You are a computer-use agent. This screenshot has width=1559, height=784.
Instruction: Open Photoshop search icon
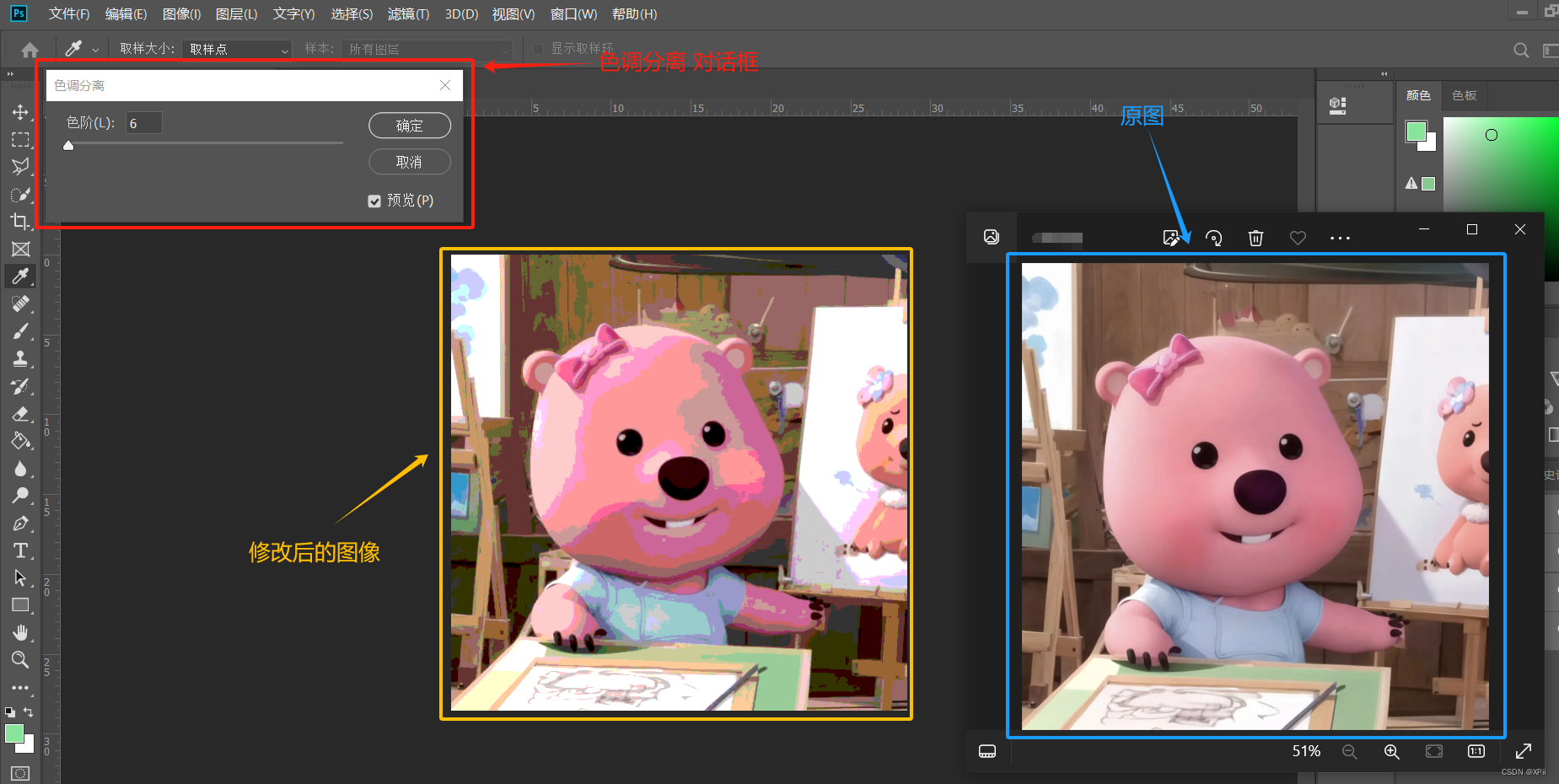pyautogui.click(x=1521, y=50)
